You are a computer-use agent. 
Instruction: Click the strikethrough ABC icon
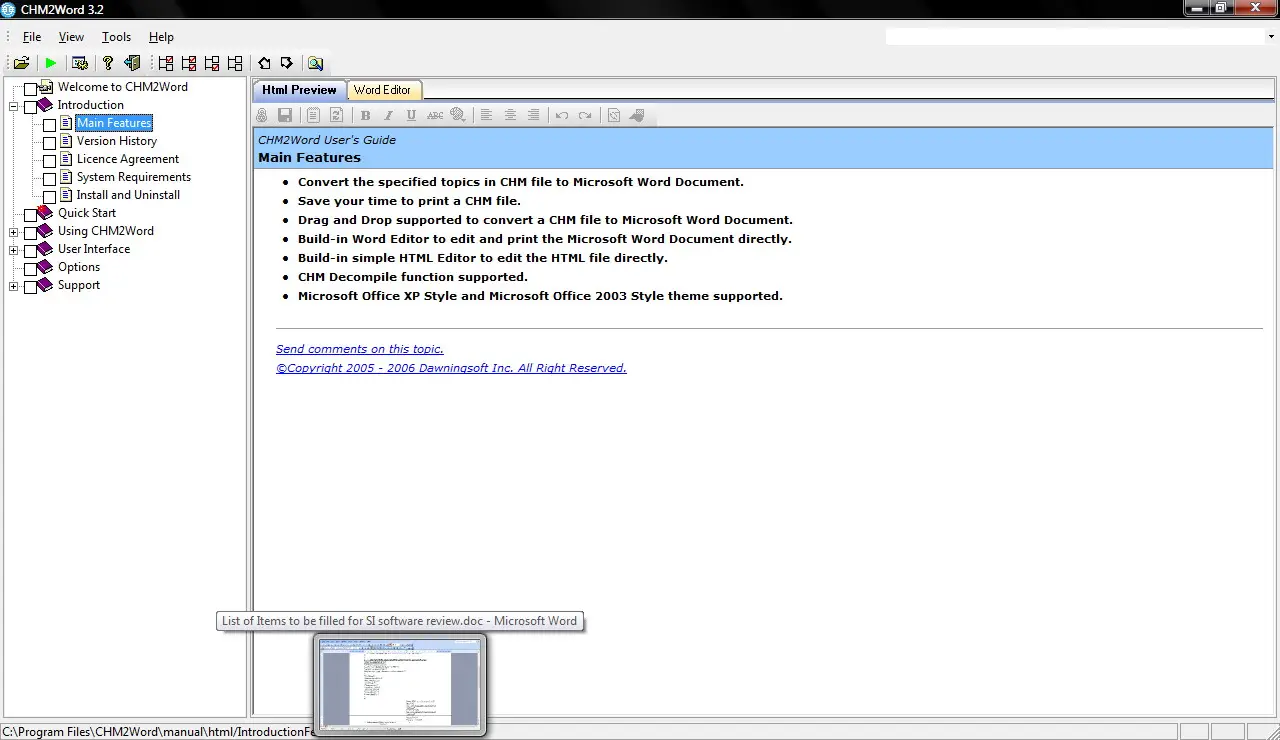(x=435, y=115)
